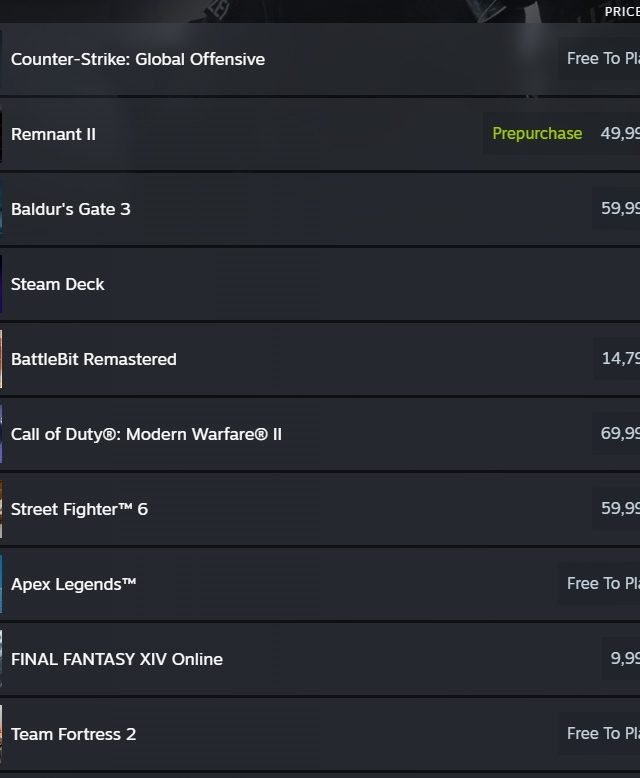Click FINAL FANTASY XIV Online title
Image resolution: width=640 pixels, height=778 pixels.
coord(117,659)
